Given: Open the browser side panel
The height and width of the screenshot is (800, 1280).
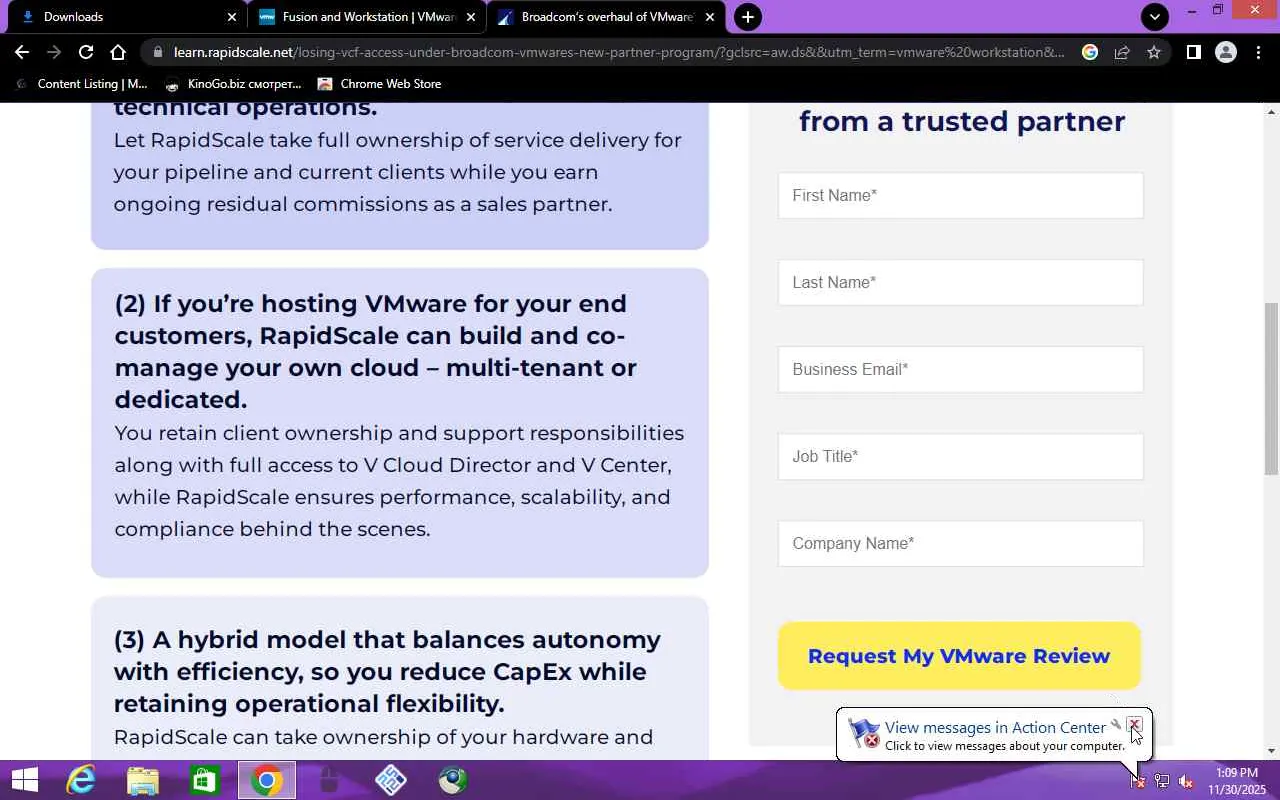Looking at the screenshot, I should pos(1193,52).
